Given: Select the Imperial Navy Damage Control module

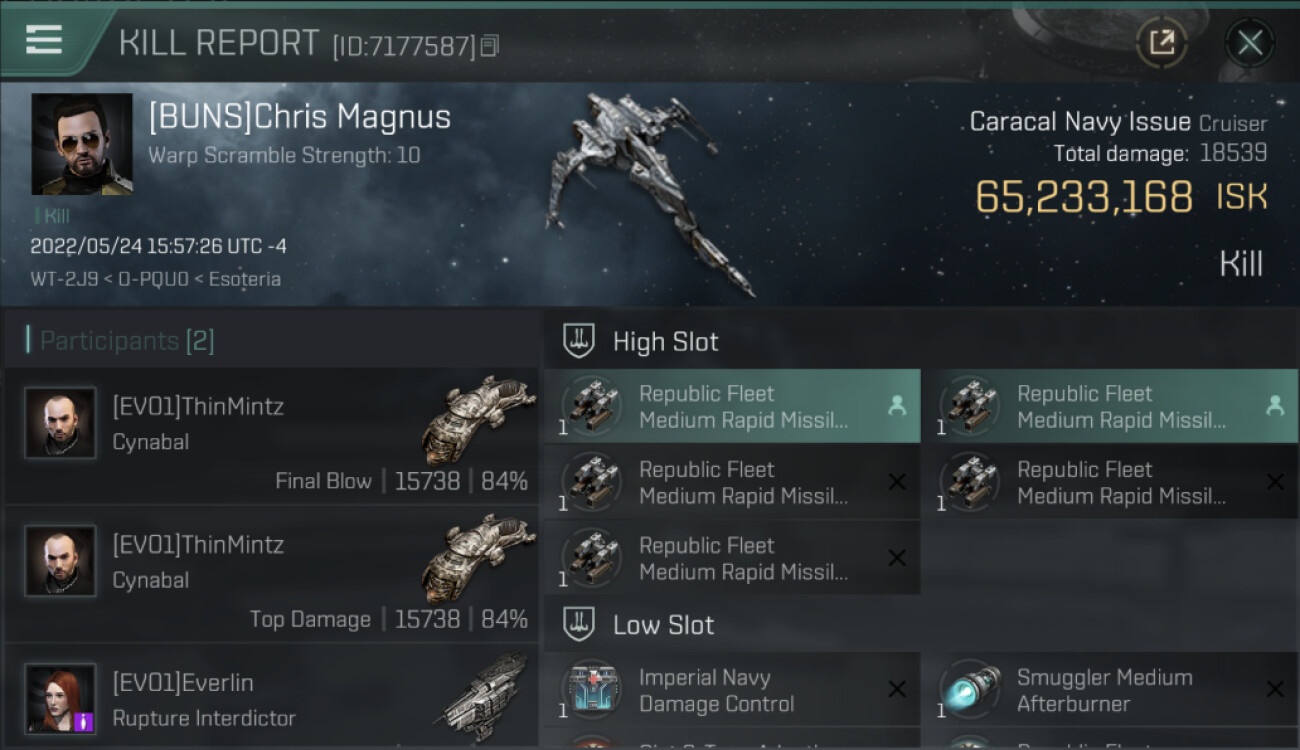Looking at the screenshot, I should (x=731, y=690).
